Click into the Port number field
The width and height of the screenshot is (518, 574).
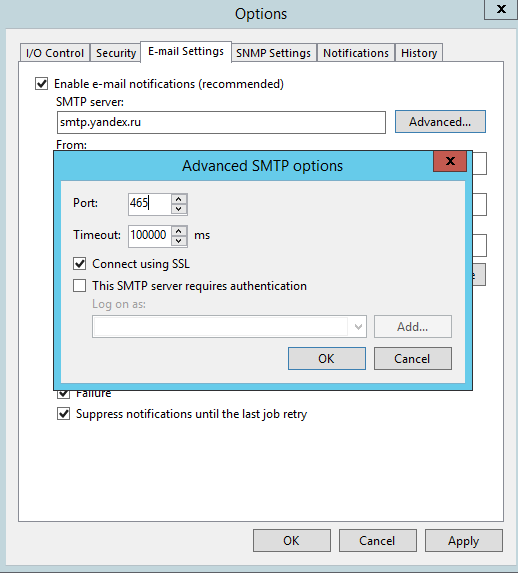pyautogui.click(x=150, y=204)
